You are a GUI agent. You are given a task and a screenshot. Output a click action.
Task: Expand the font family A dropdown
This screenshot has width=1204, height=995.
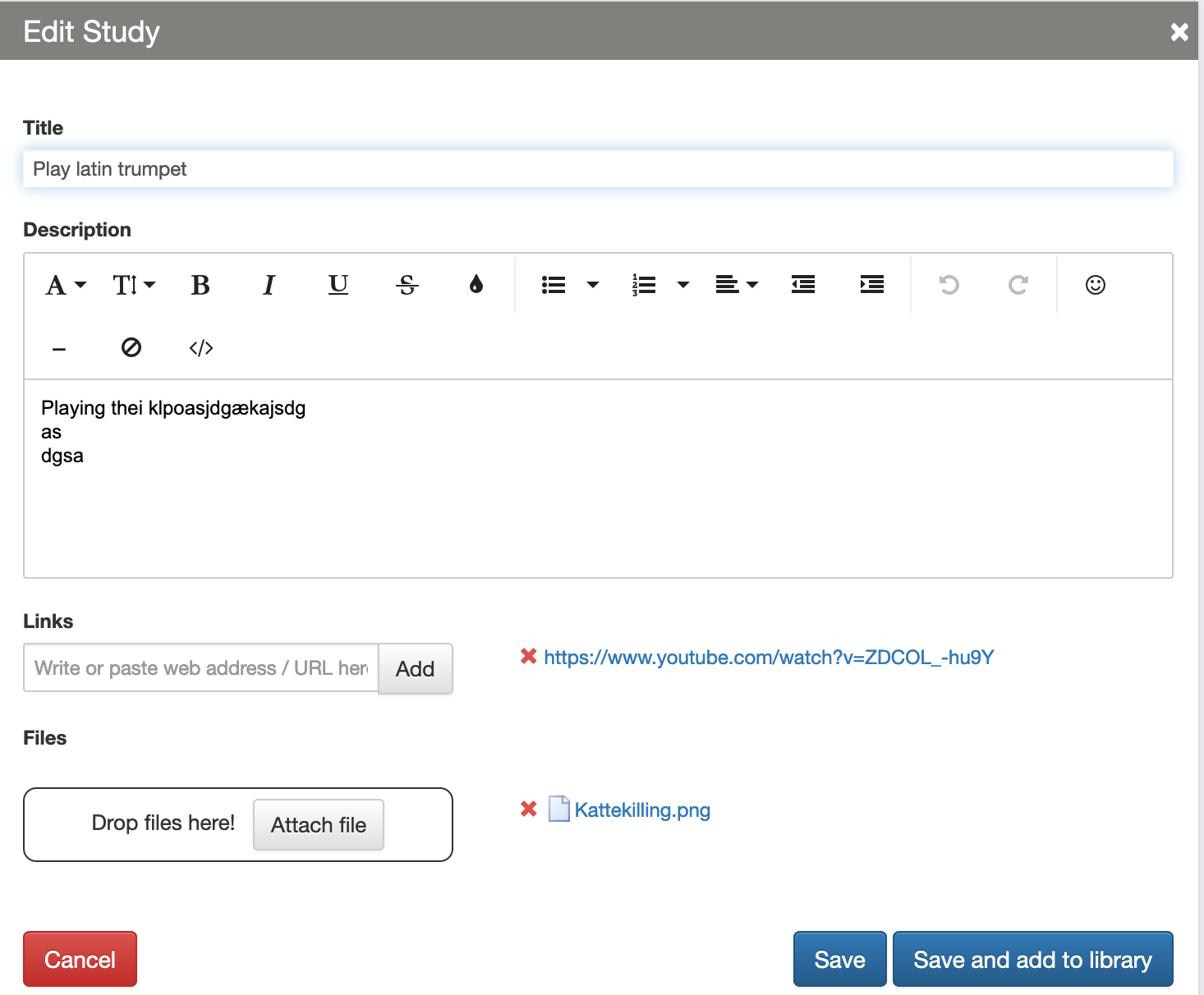pyautogui.click(x=66, y=285)
